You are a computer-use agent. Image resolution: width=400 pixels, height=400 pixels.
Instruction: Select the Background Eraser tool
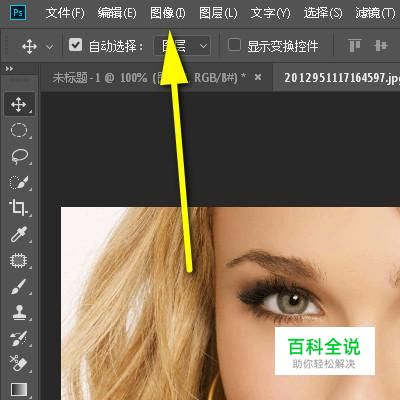[x=19, y=363]
